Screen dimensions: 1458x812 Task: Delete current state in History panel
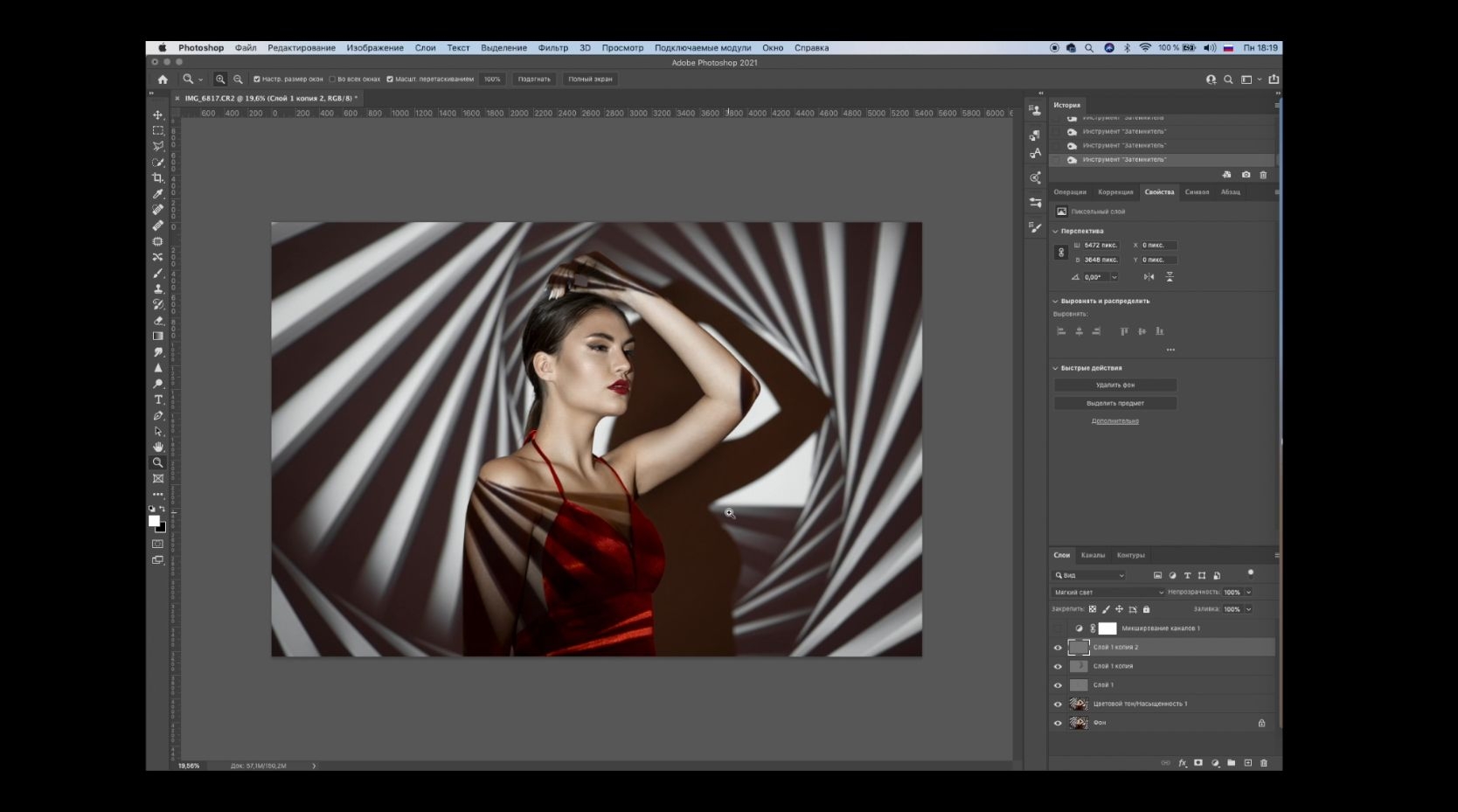[1263, 175]
